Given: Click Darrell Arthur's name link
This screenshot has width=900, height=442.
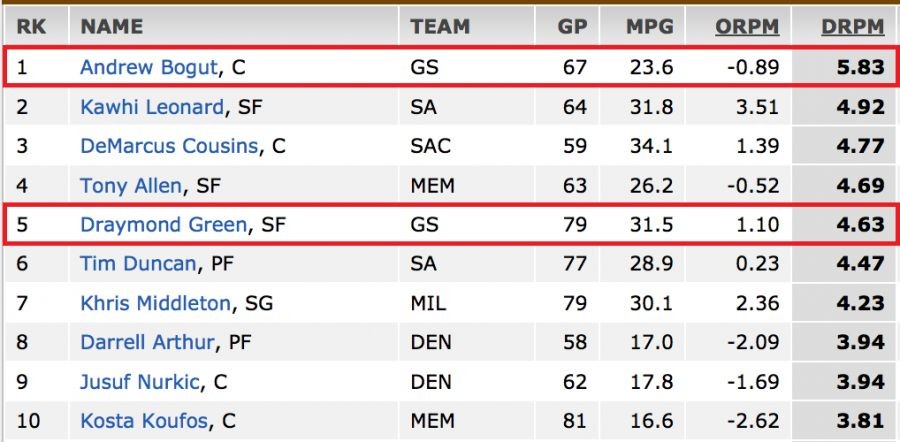Looking at the screenshot, I should point(147,342).
